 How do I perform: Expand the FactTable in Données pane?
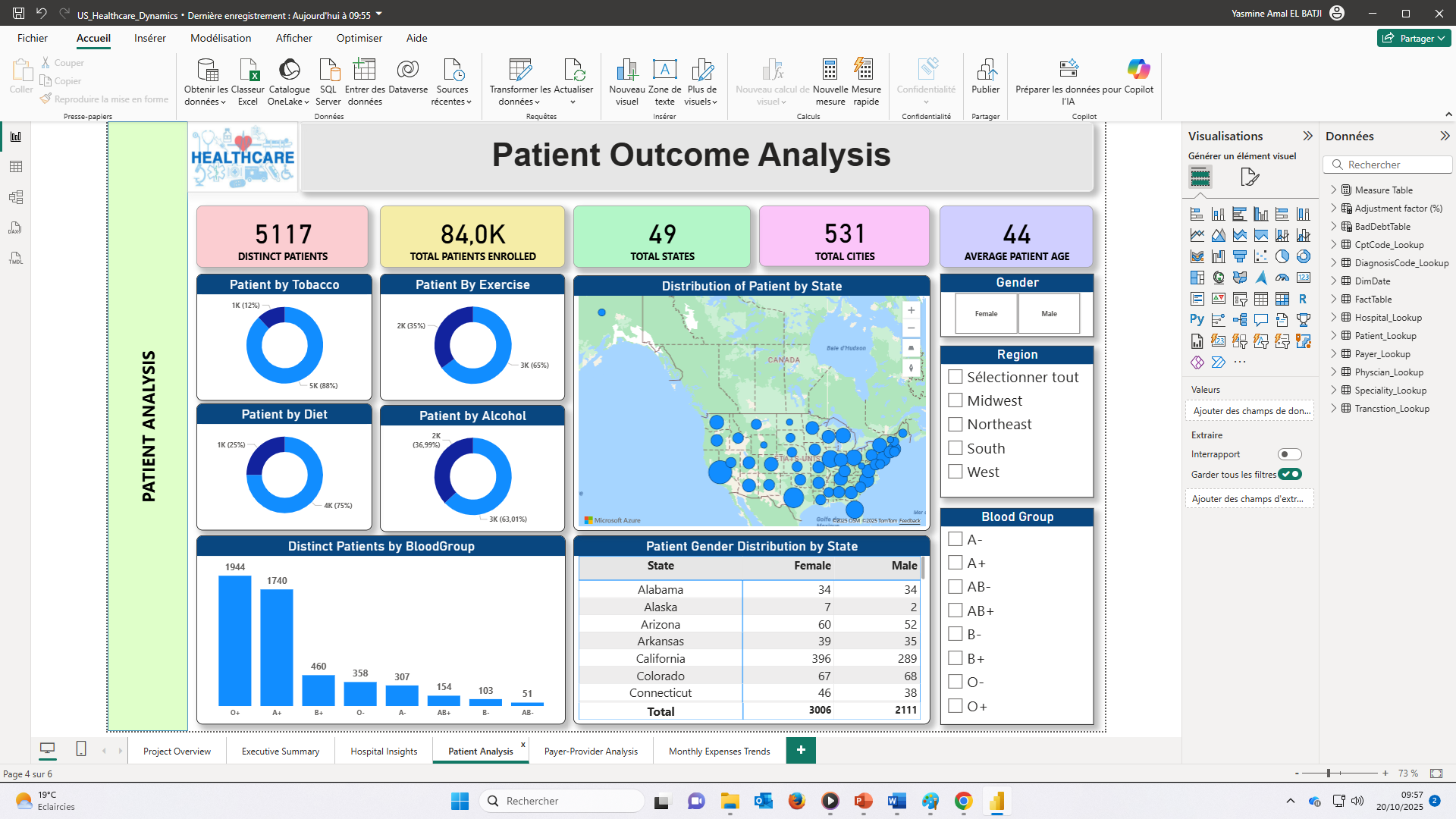click(1334, 300)
